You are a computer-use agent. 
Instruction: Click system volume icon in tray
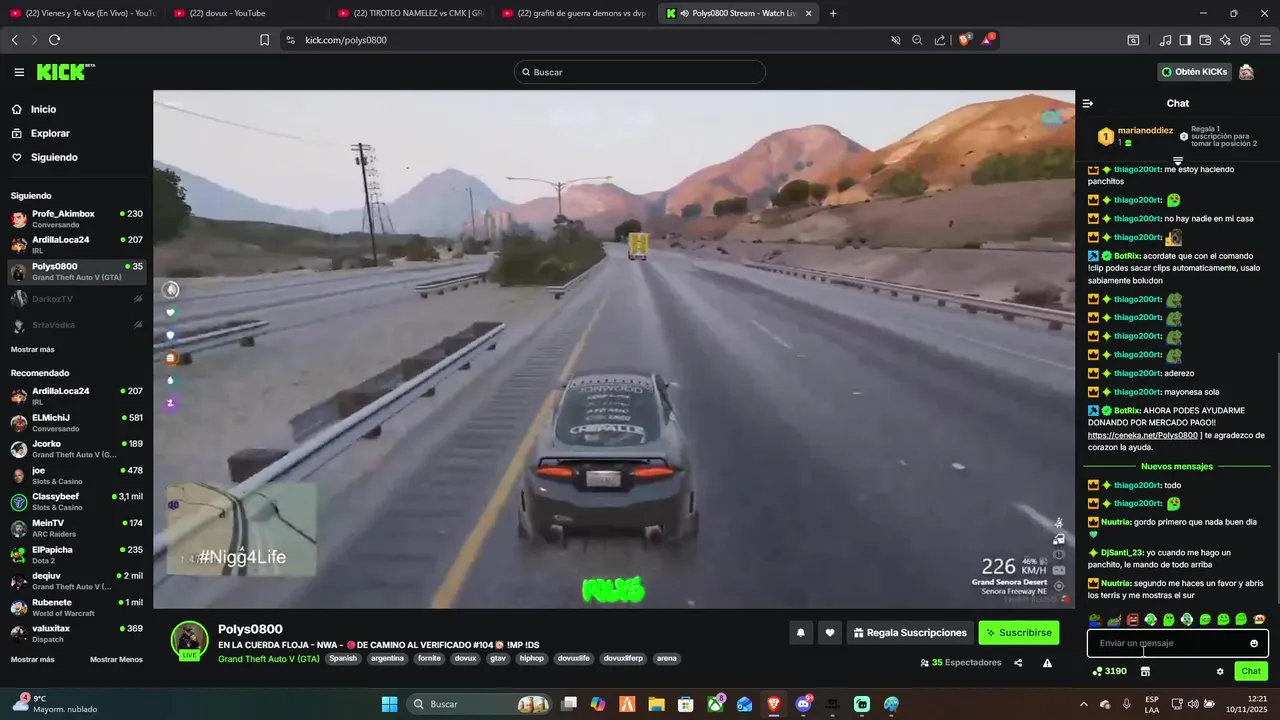coord(1194,704)
